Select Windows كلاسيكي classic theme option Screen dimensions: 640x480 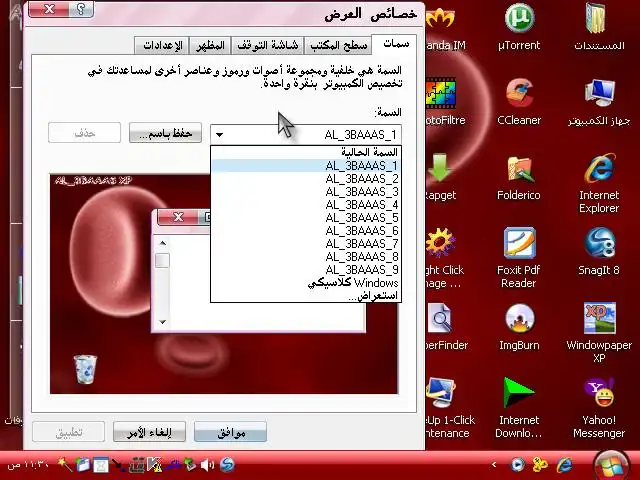click(306, 283)
